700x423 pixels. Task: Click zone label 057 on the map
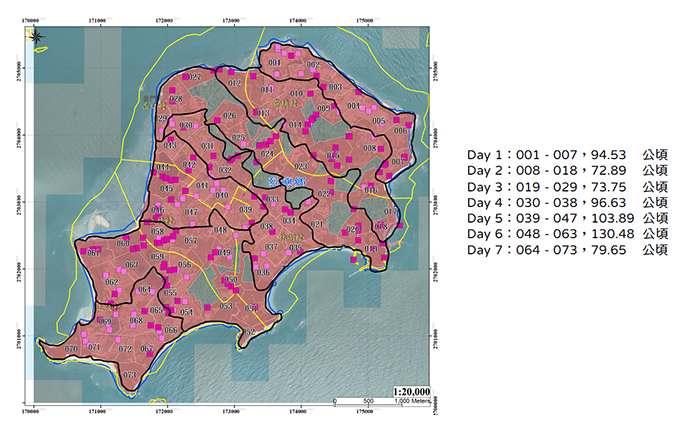(x=191, y=241)
